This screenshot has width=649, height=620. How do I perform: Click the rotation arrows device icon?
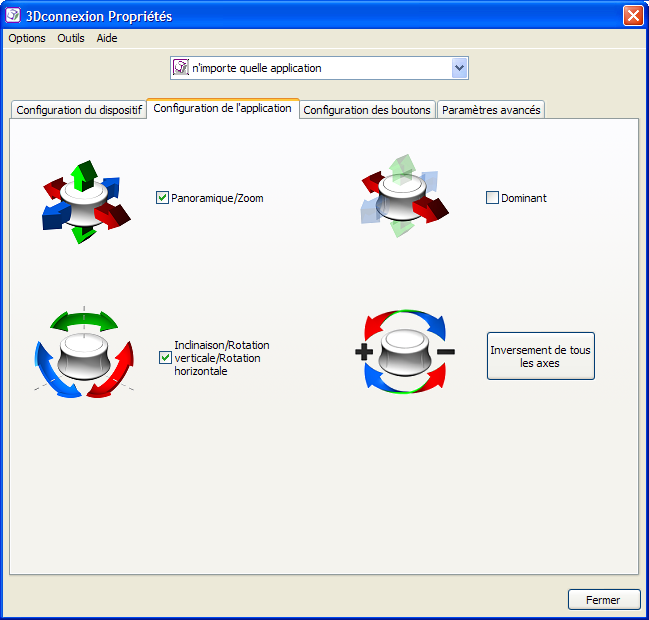[84, 354]
